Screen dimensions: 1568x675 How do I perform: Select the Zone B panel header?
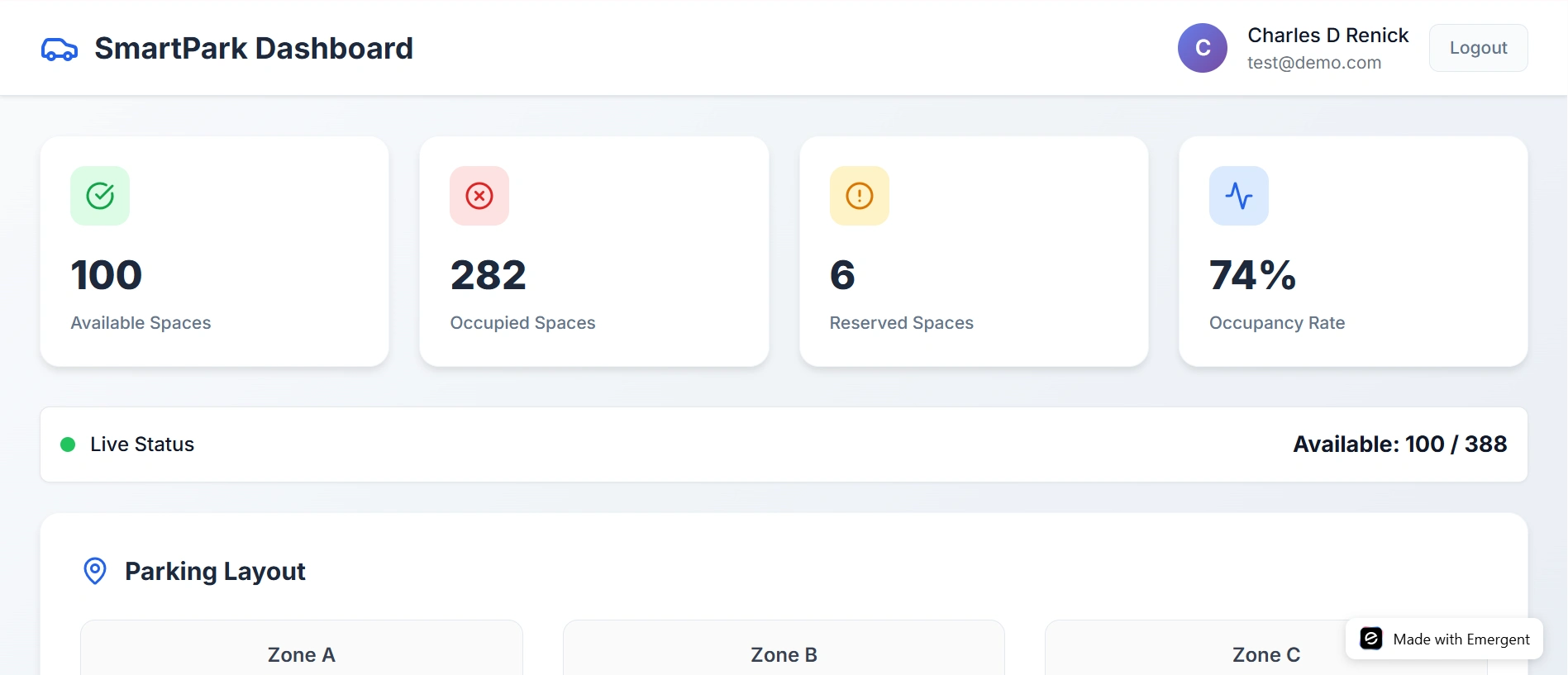tap(784, 654)
